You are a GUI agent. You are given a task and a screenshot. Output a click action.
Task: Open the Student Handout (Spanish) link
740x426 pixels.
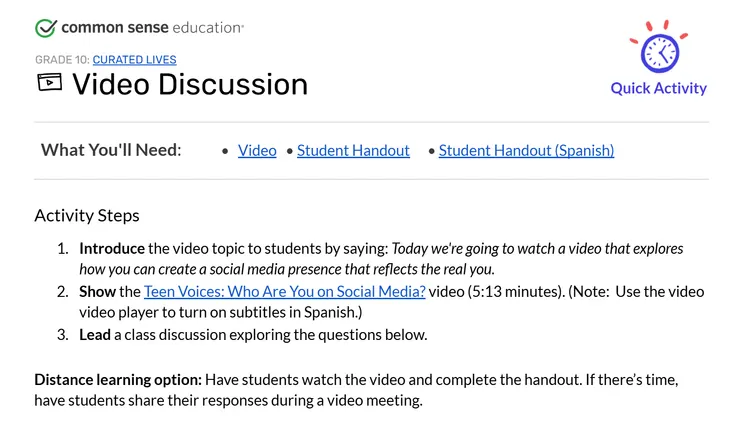click(x=526, y=151)
